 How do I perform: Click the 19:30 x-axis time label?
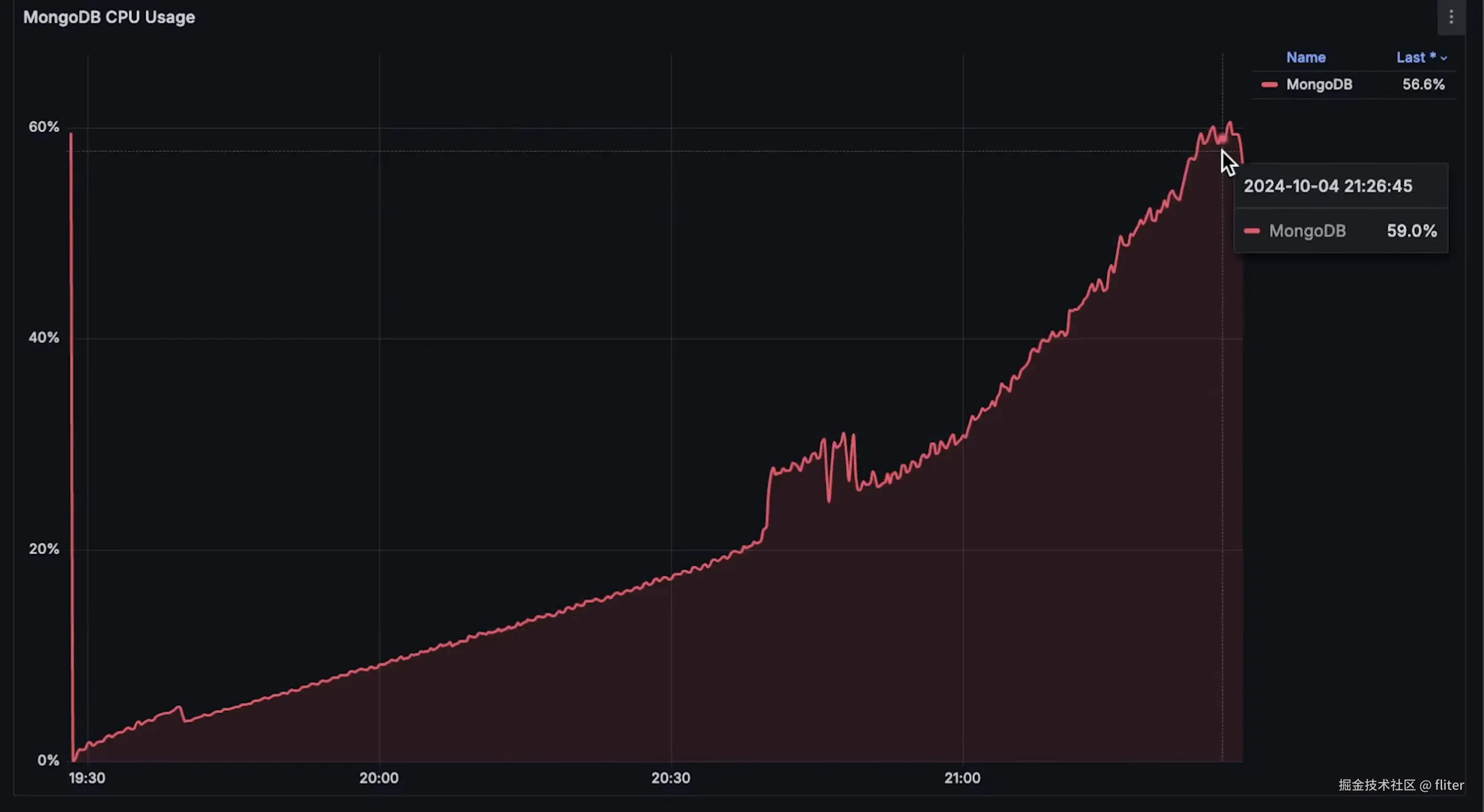point(87,778)
